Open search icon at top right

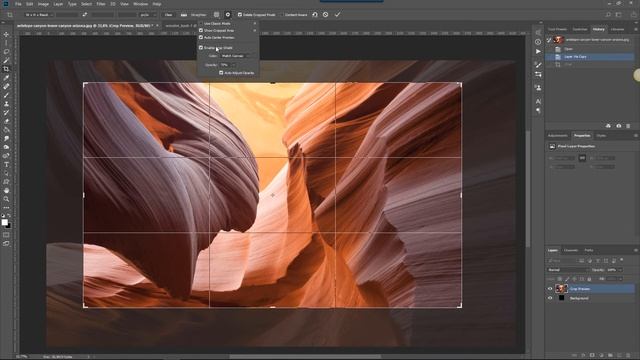click(x=608, y=15)
